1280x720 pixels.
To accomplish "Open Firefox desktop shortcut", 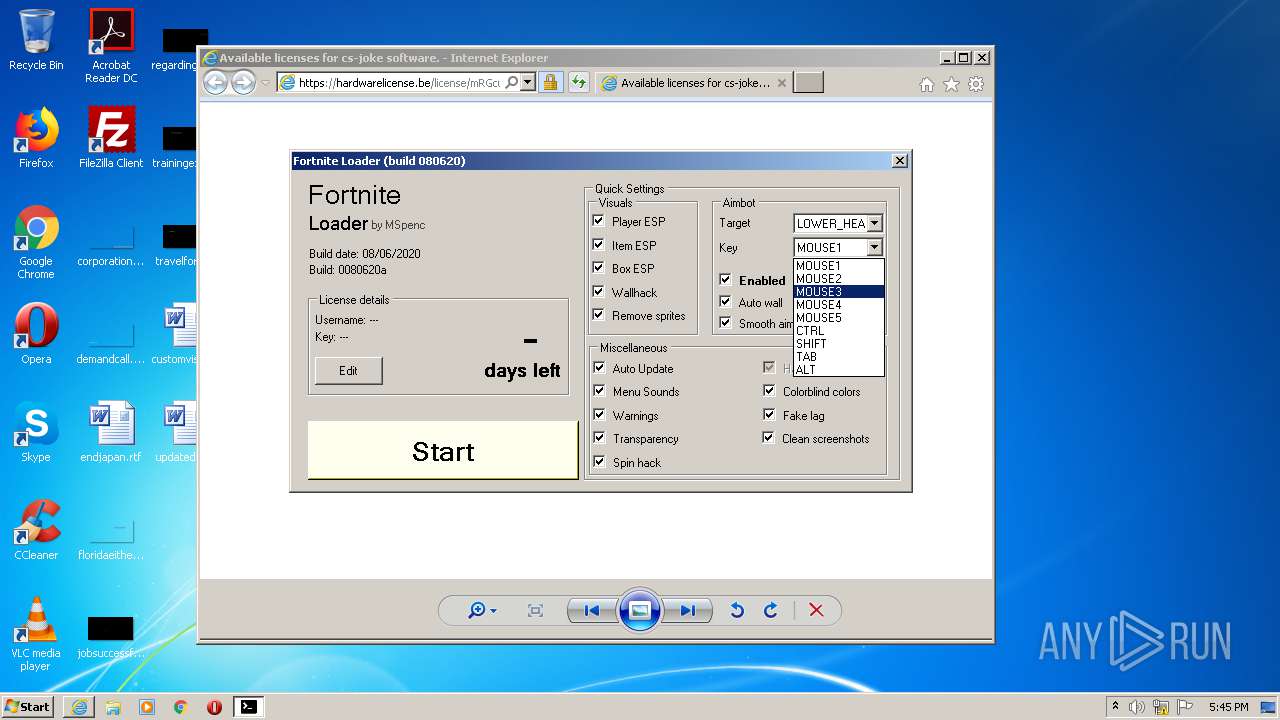I will point(36,138).
